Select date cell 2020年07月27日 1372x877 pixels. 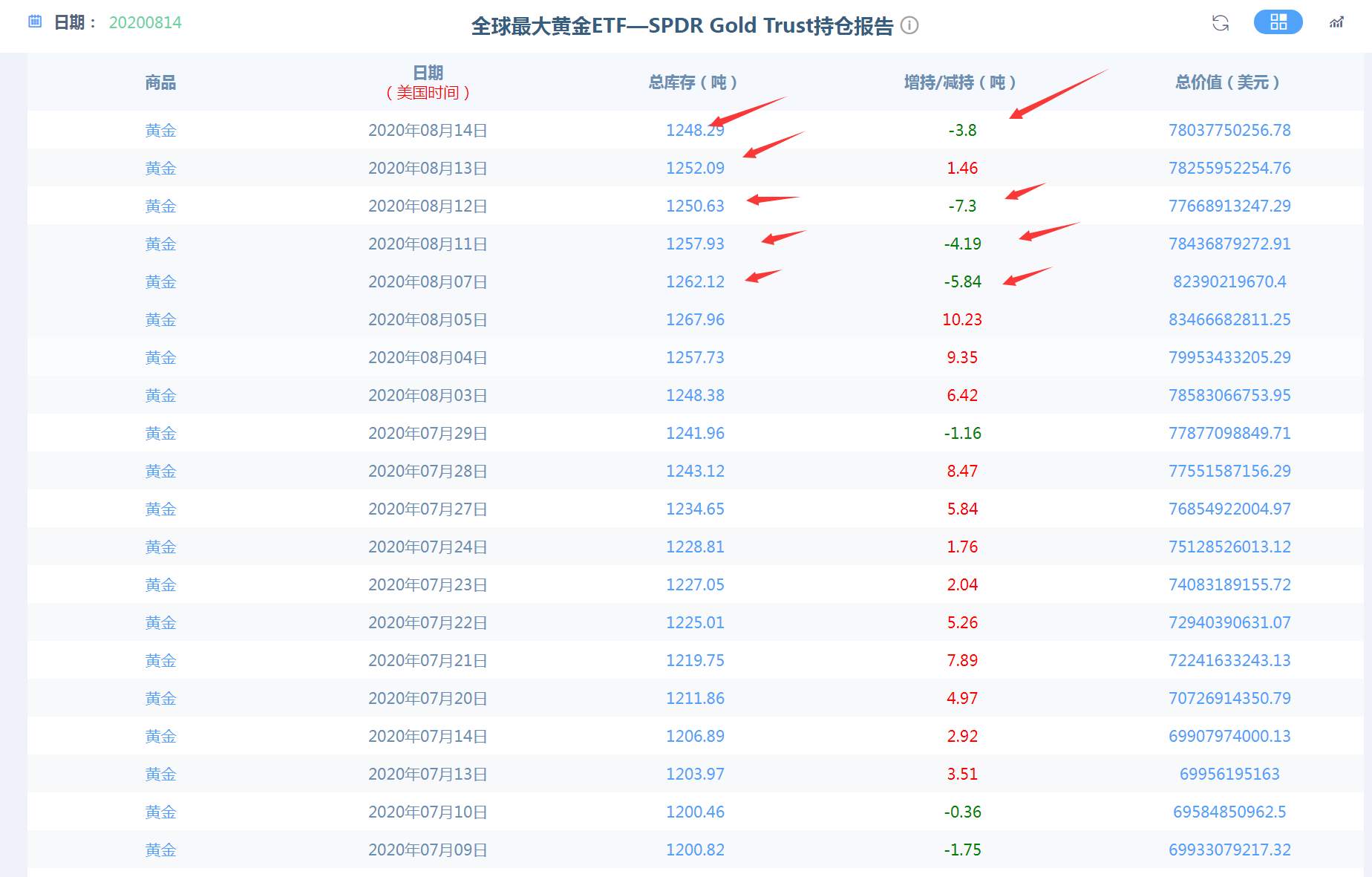pyautogui.click(x=428, y=509)
